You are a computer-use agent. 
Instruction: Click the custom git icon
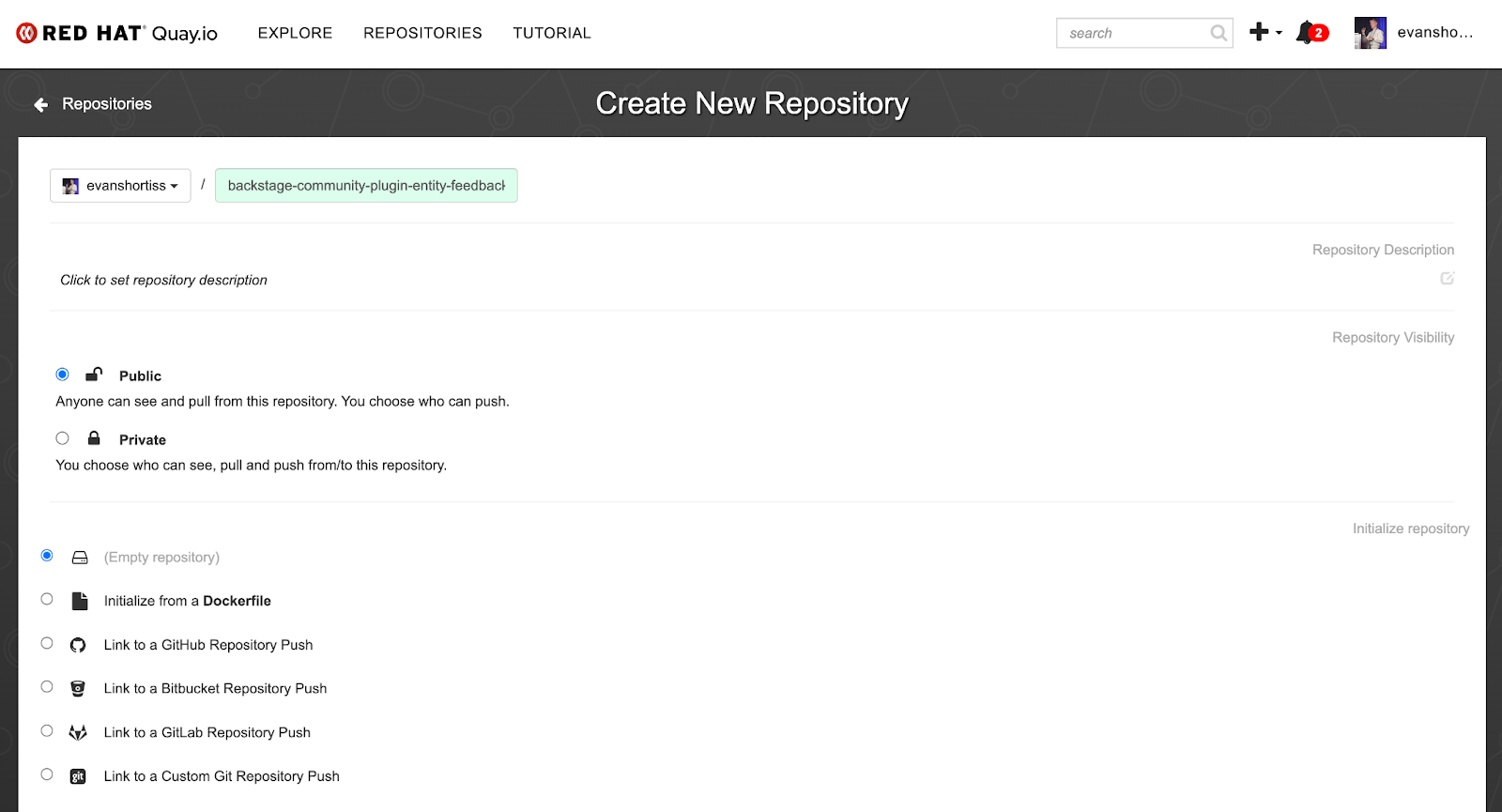pos(78,776)
